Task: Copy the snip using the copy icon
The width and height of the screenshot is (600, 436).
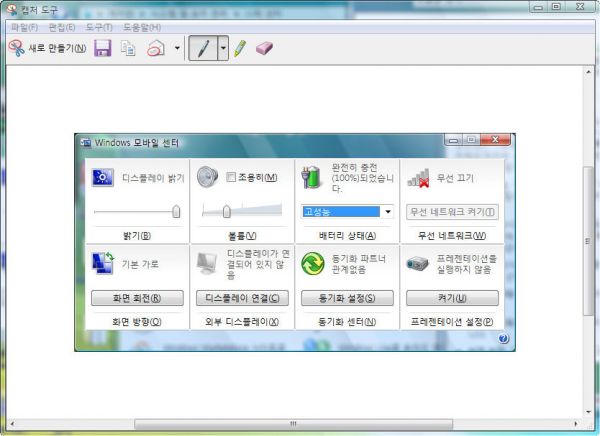Action: 128,48
